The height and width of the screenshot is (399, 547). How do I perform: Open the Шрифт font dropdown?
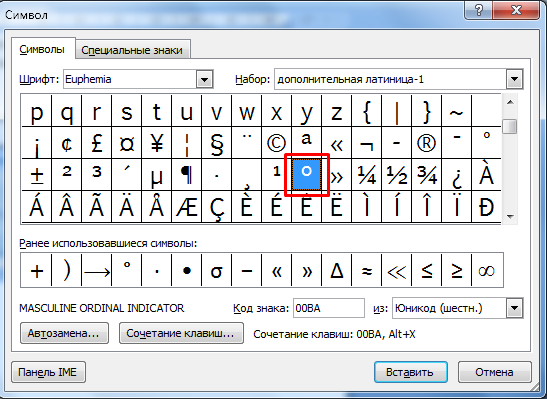(204, 80)
